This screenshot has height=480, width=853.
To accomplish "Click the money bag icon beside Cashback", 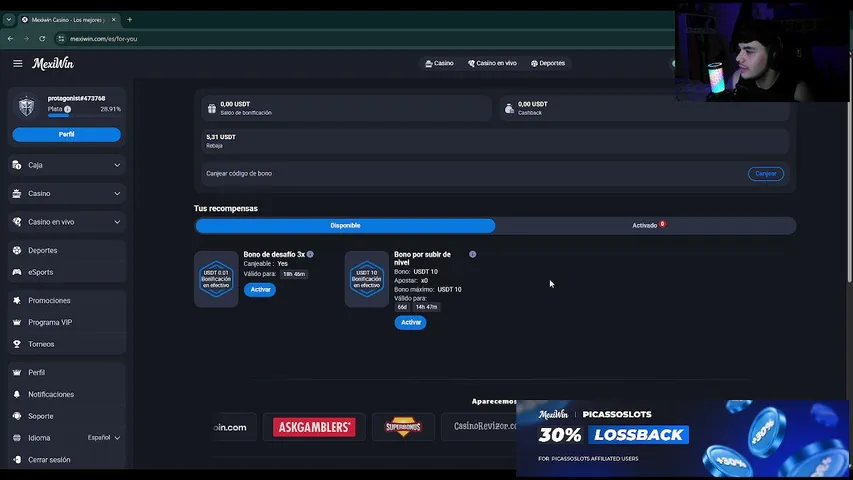I will [509, 108].
